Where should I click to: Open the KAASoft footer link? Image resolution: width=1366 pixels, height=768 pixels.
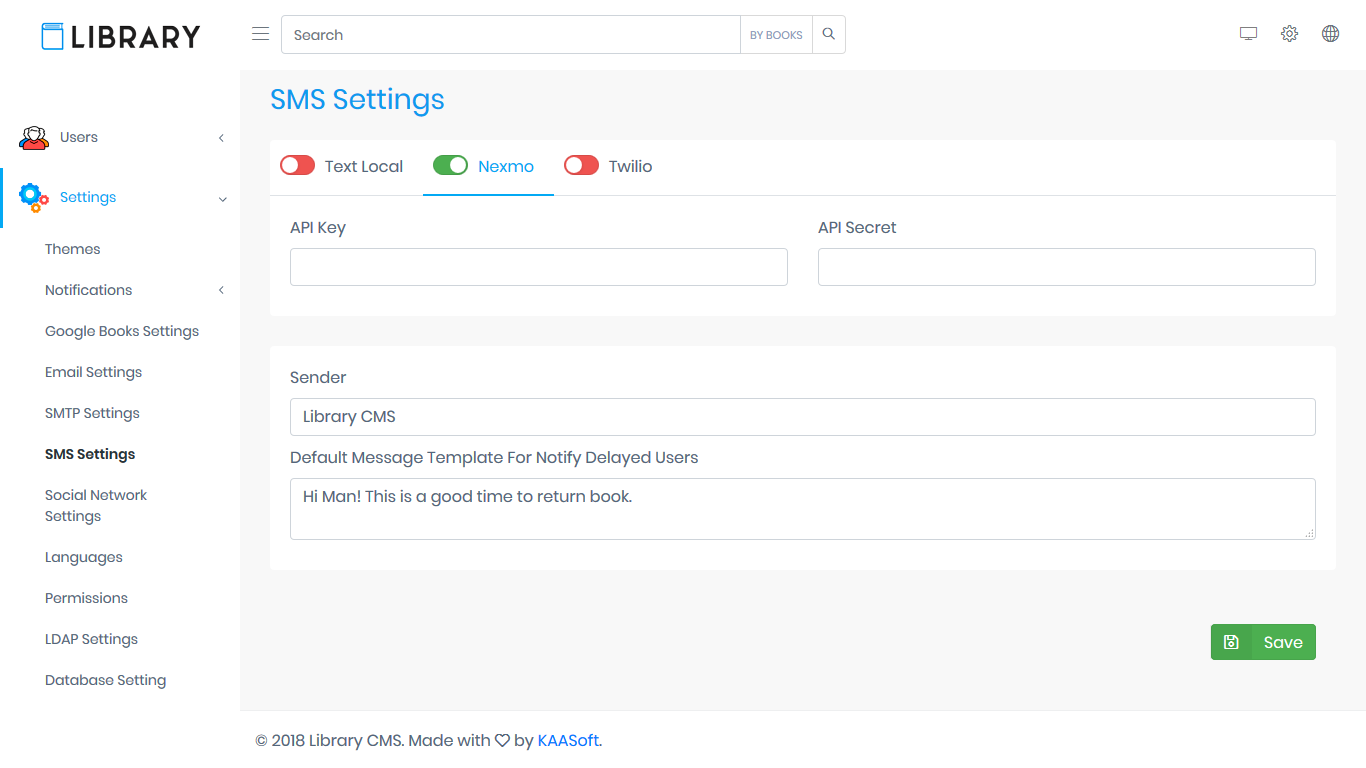coord(568,741)
